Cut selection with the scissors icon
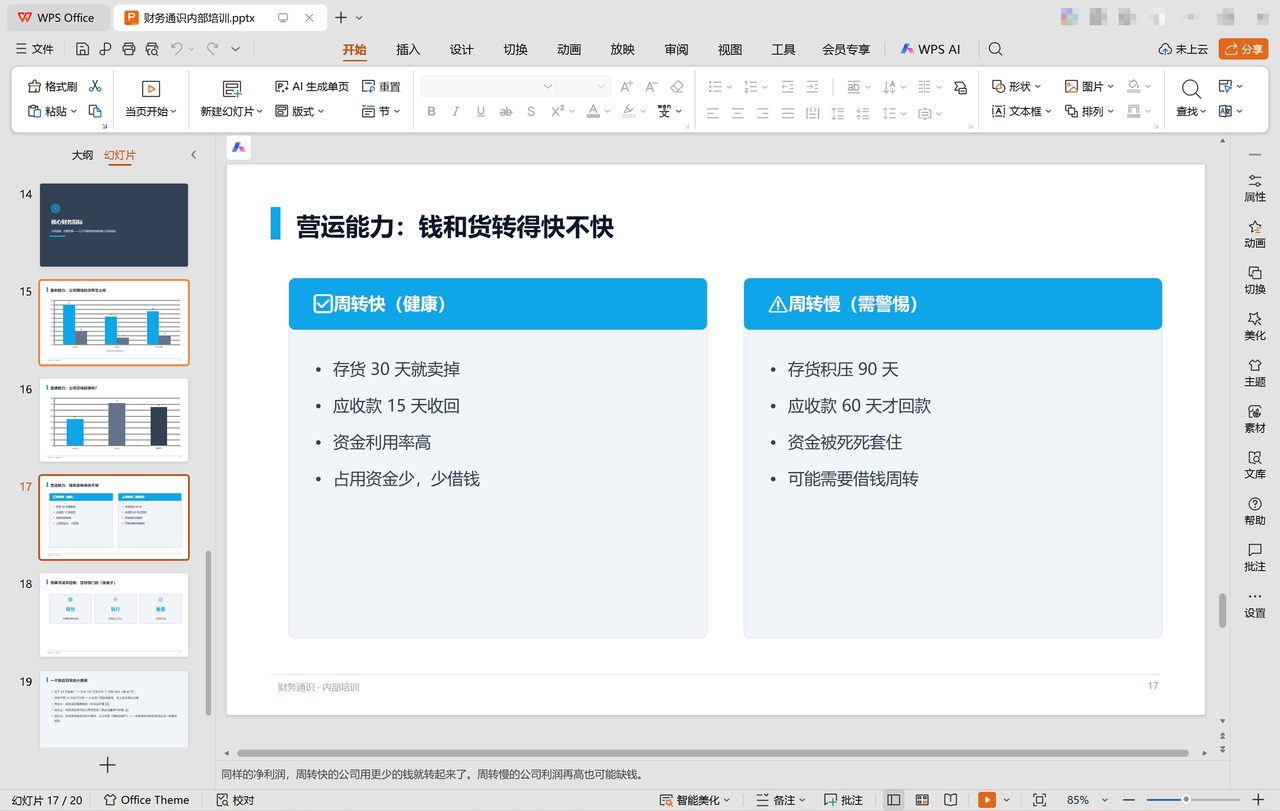The height and width of the screenshot is (811, 1280). 96,87
